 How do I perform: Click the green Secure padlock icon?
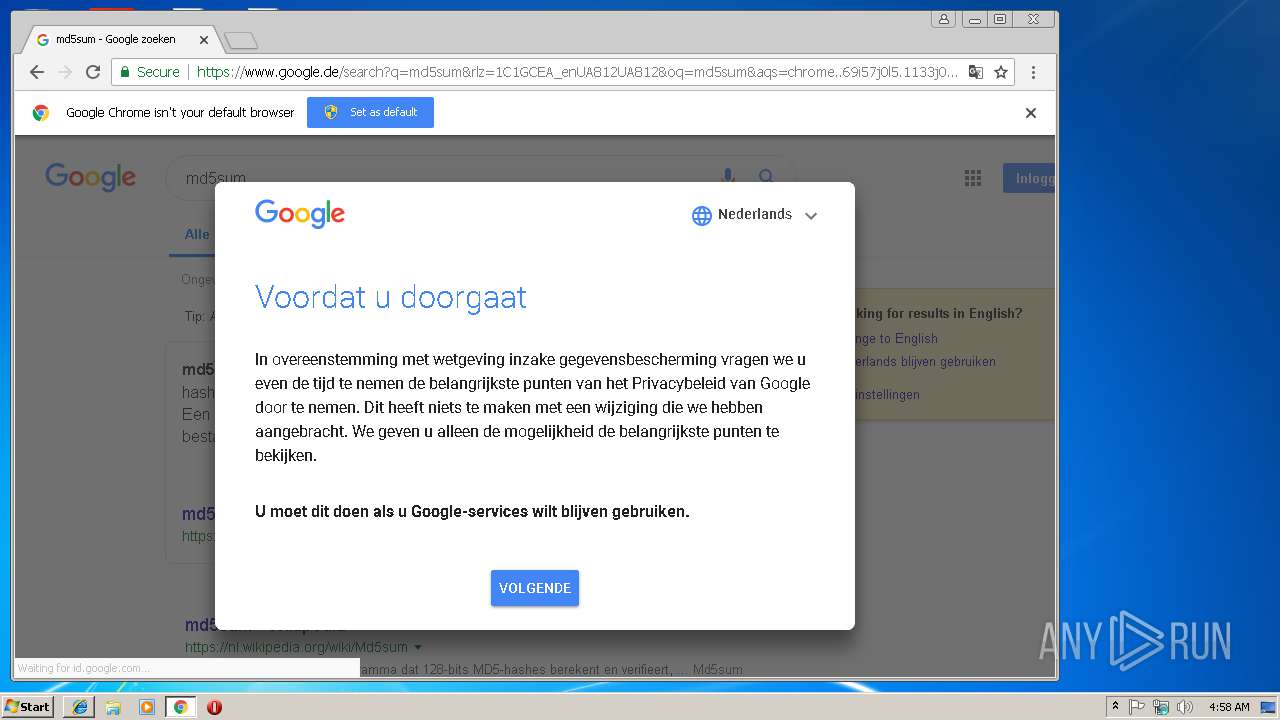coord(125,72)
